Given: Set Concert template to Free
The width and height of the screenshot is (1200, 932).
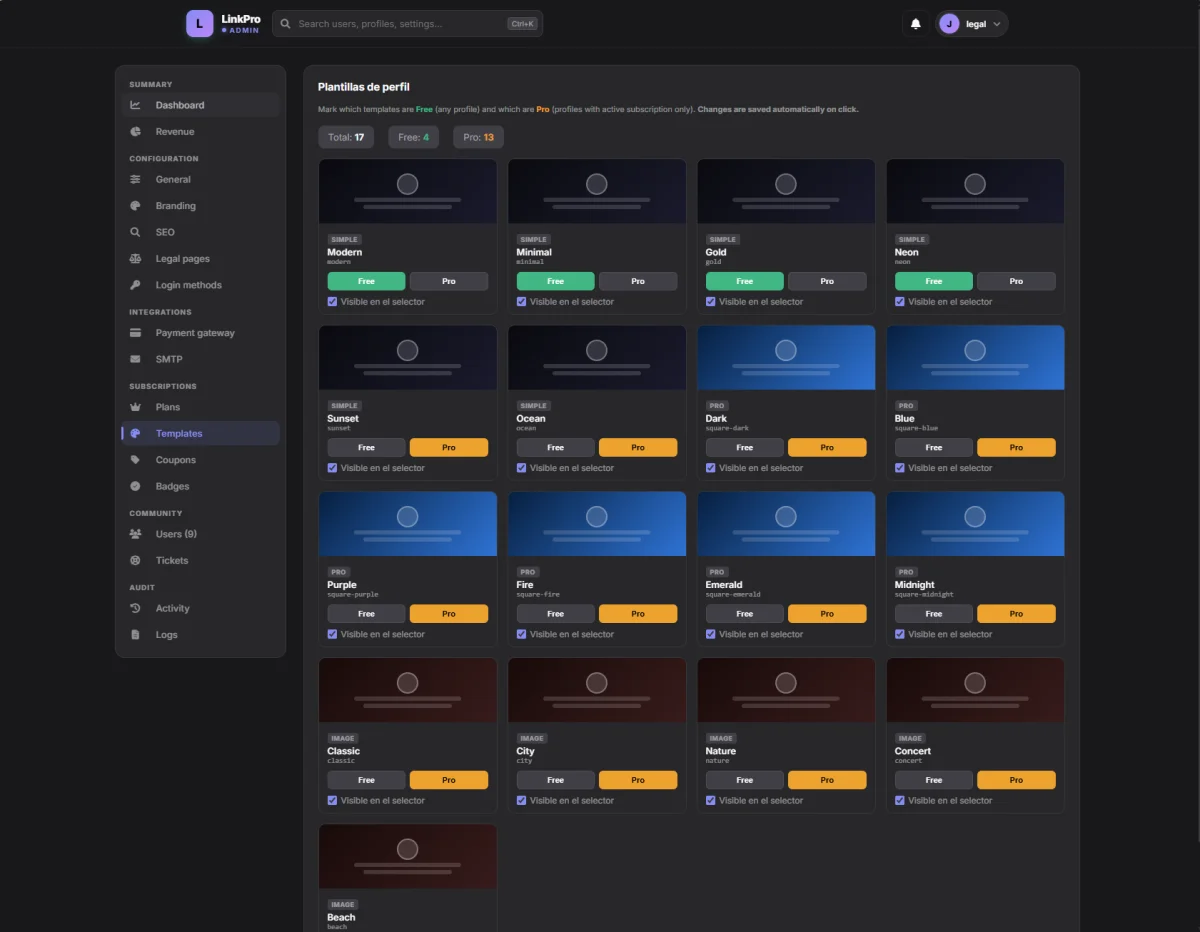Looking at the screenshot, I should (934, 780).
